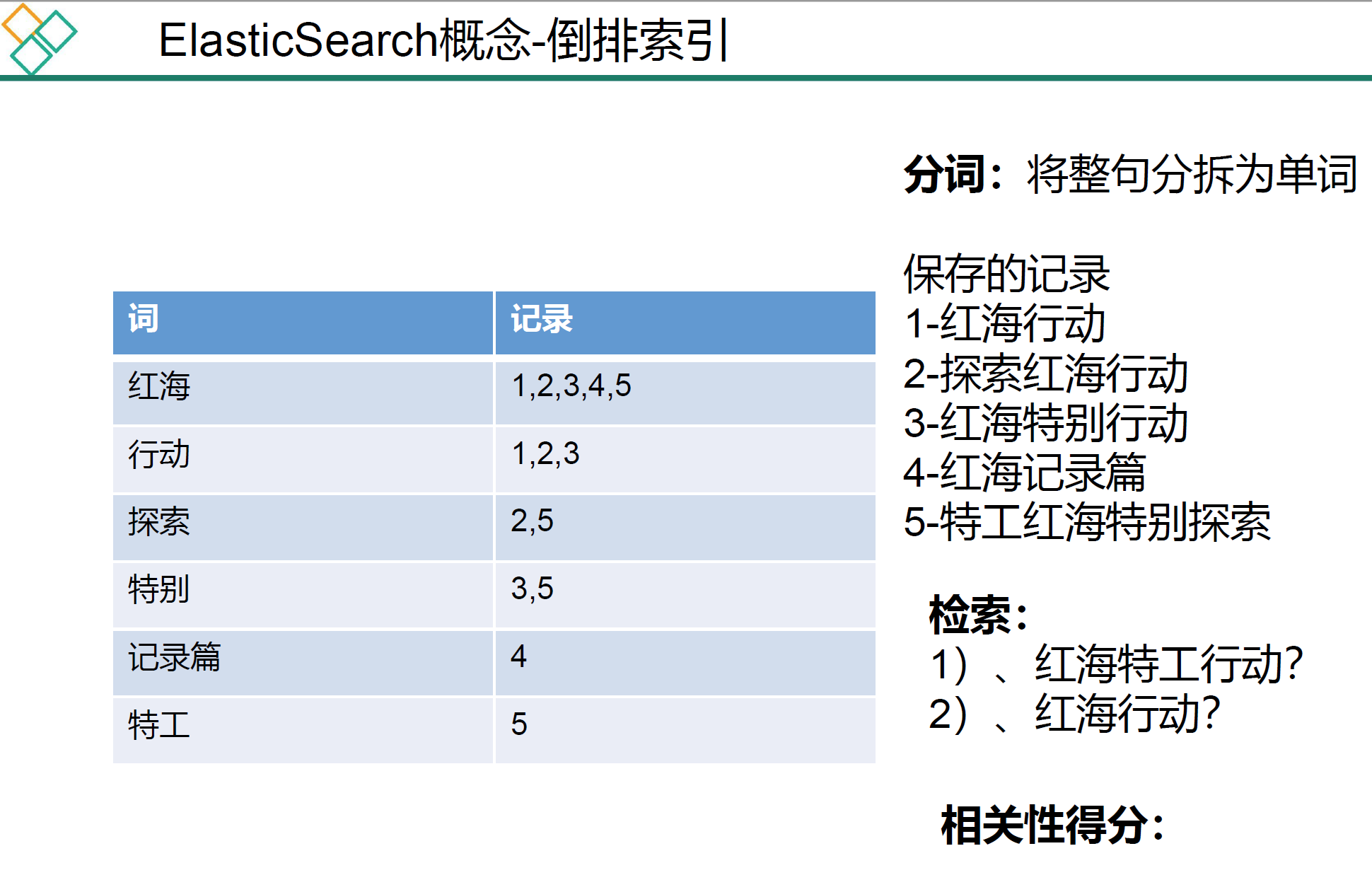Click the 词 column header

coord(144,319)
